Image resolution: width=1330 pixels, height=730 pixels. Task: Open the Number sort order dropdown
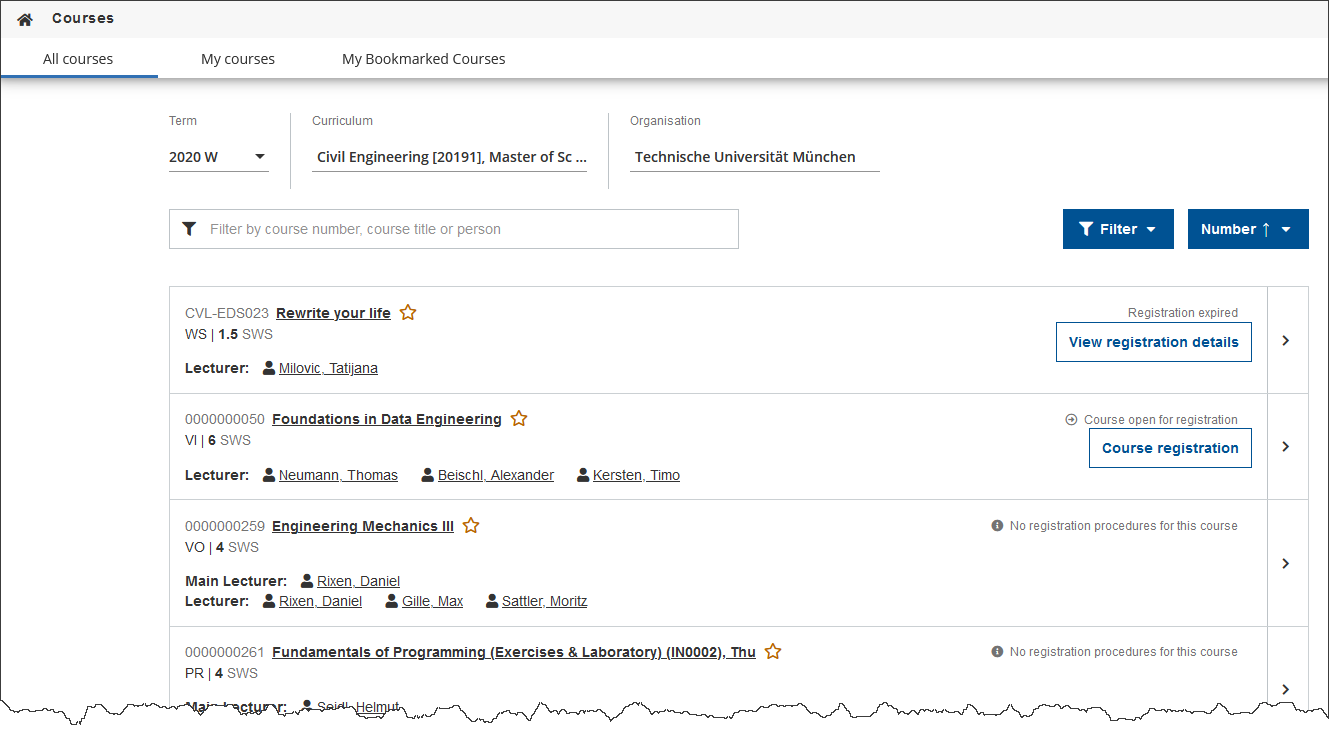click(x=1247, y=229)
